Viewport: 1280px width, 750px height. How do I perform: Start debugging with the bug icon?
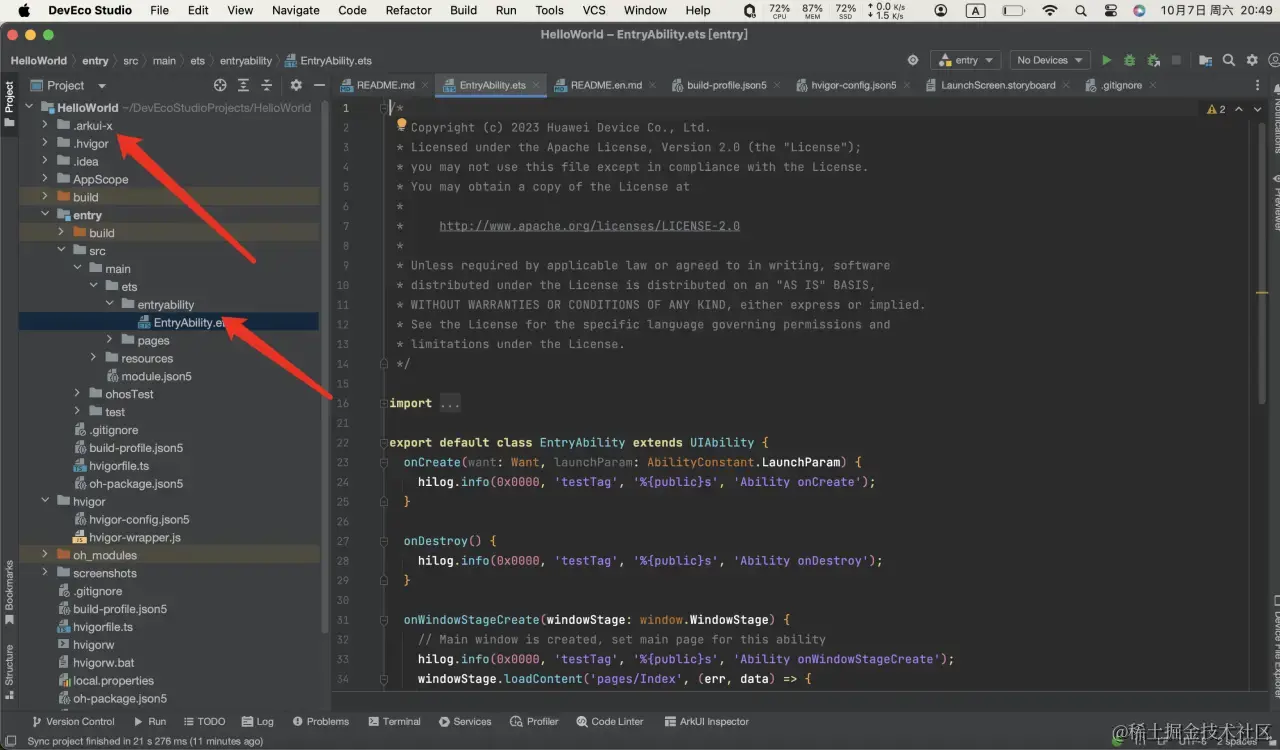[1129, 60]
